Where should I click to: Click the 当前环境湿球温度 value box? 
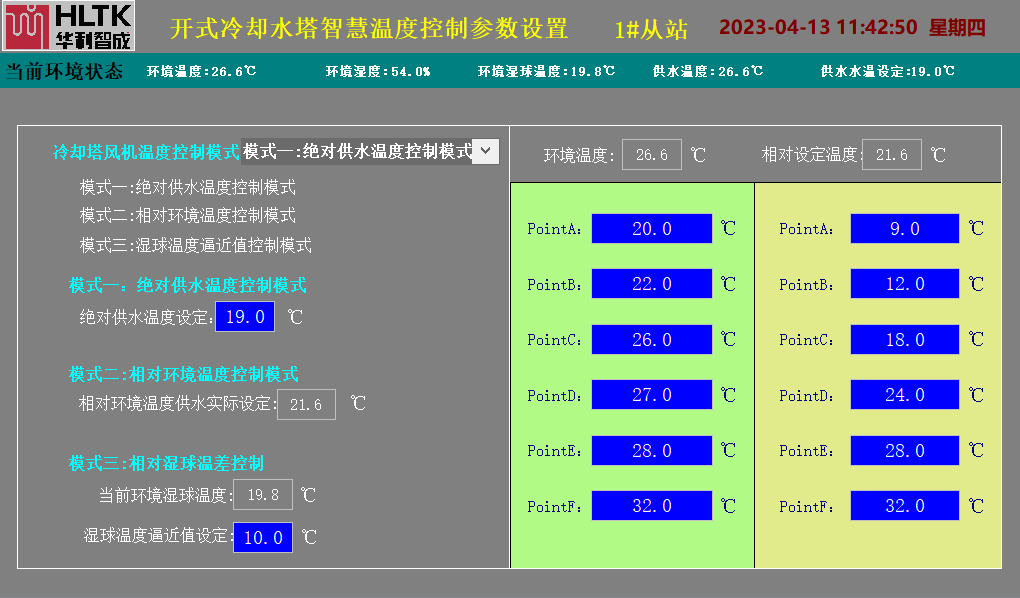263,494
